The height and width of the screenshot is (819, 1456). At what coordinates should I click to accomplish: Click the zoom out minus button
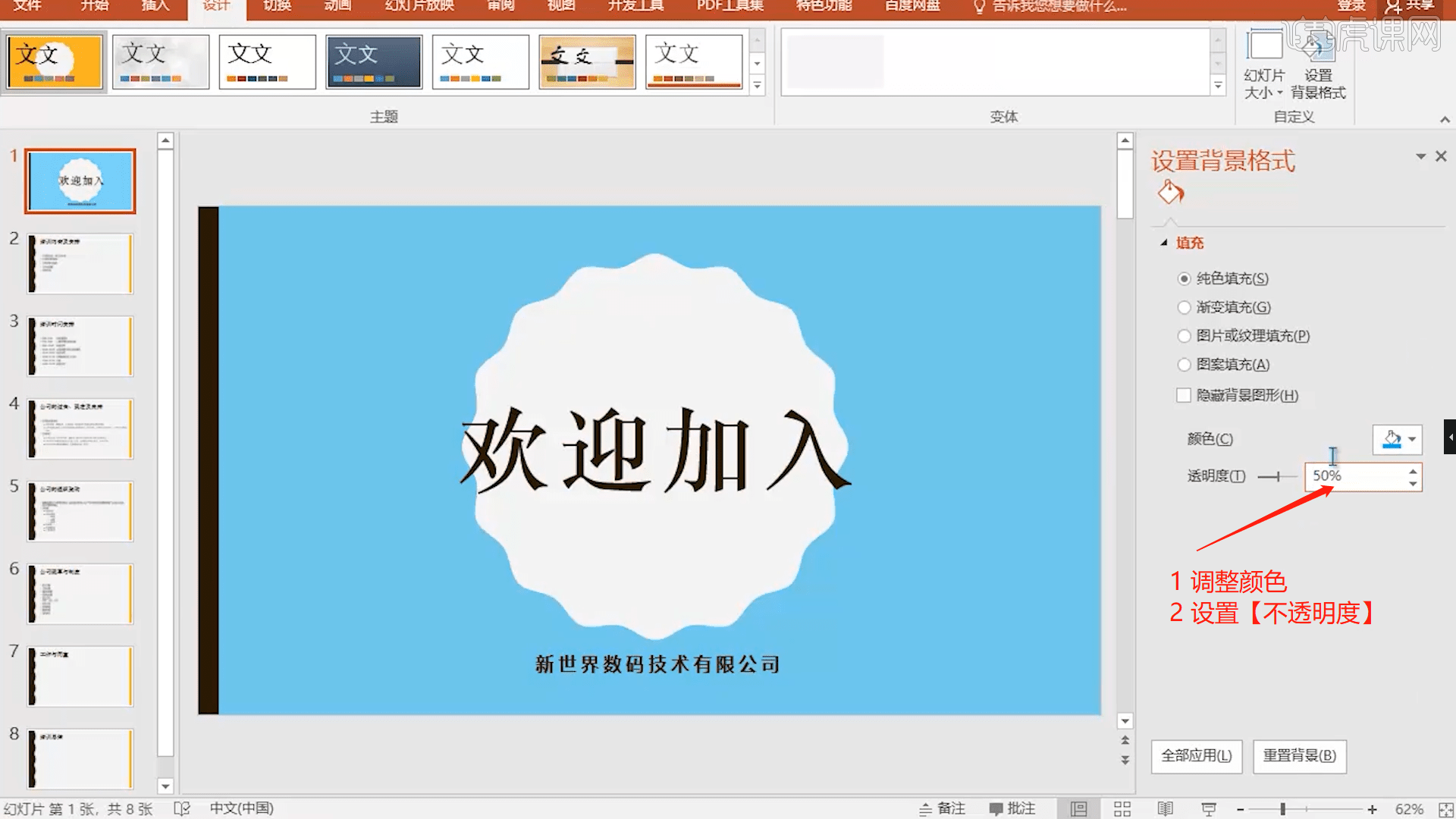tap(1241, 810)
